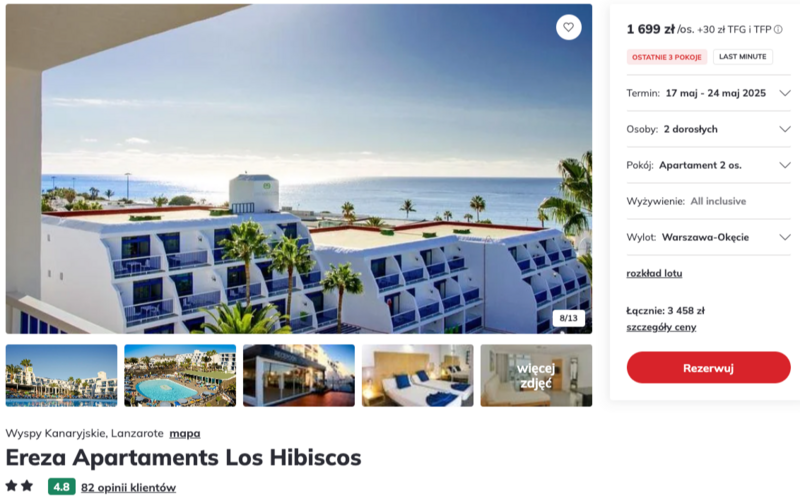800x496 pixels.
Task: Select the first beachfront hotel thumbnail
Action: (61, 375)
